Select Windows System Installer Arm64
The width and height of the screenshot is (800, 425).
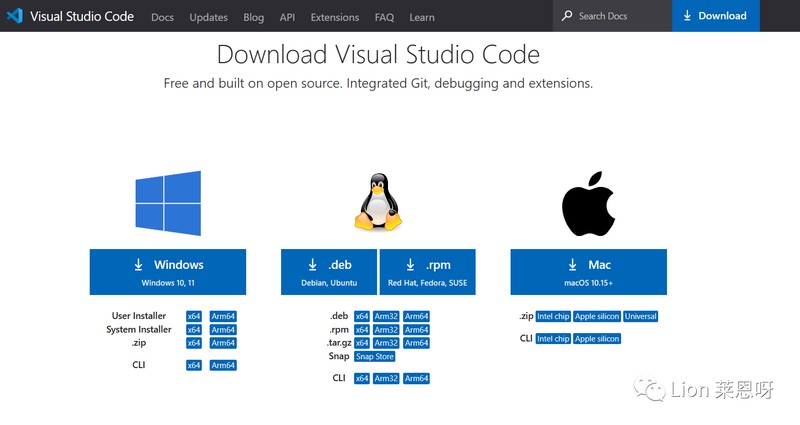tap(223, 330)
